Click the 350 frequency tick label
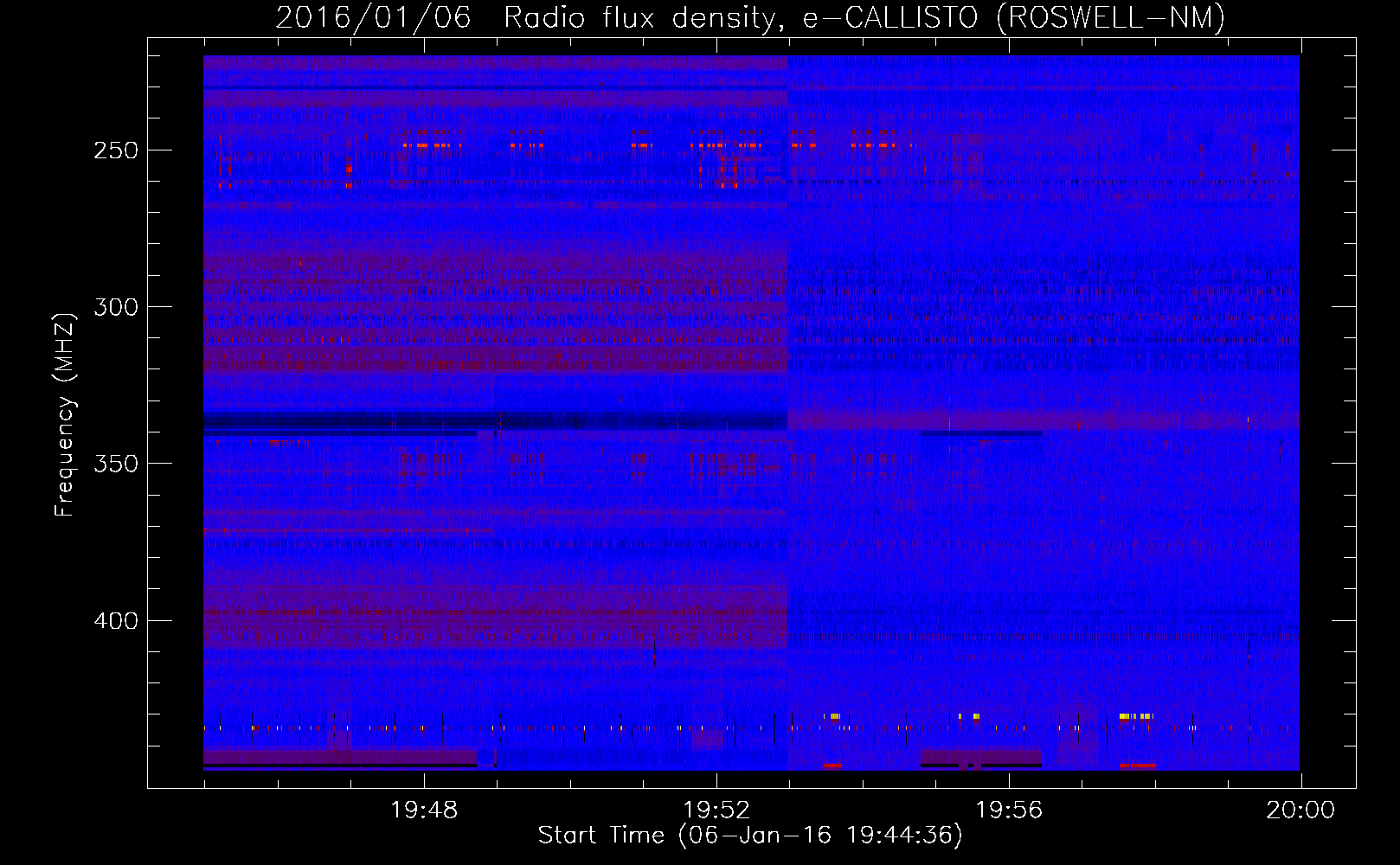This screenshot has height=865, width=1400. pos(116,464)
